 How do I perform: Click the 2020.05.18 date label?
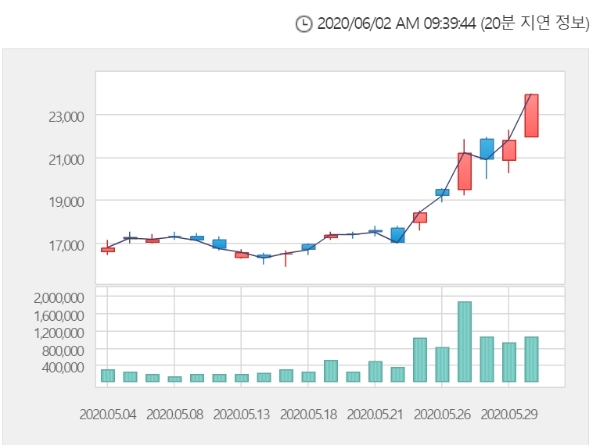coord(308,414)
